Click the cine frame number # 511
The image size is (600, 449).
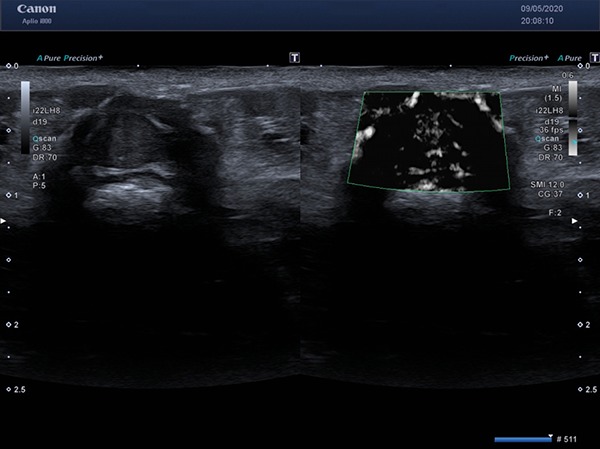coord(566,439)
